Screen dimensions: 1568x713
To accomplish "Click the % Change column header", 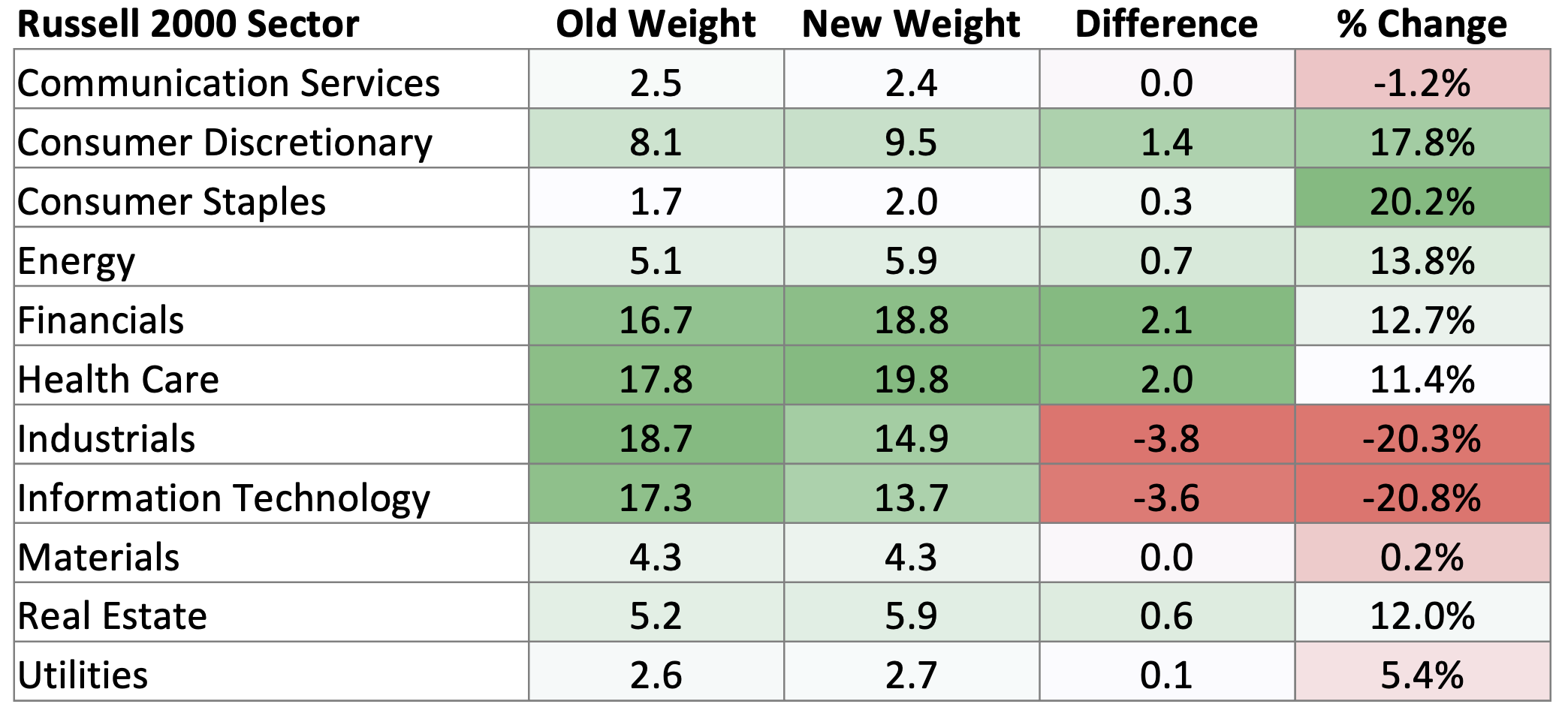I will pos(1422,24).
